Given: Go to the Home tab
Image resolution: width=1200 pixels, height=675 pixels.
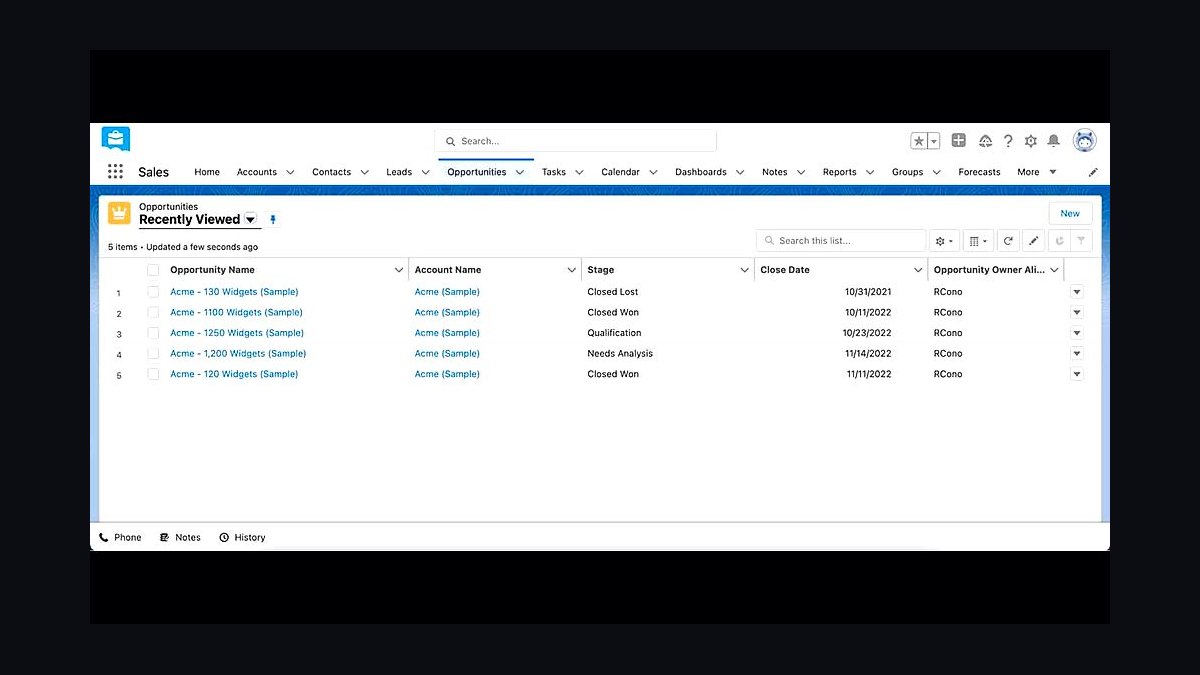Looking at the screenshot, I should (207, 172).
